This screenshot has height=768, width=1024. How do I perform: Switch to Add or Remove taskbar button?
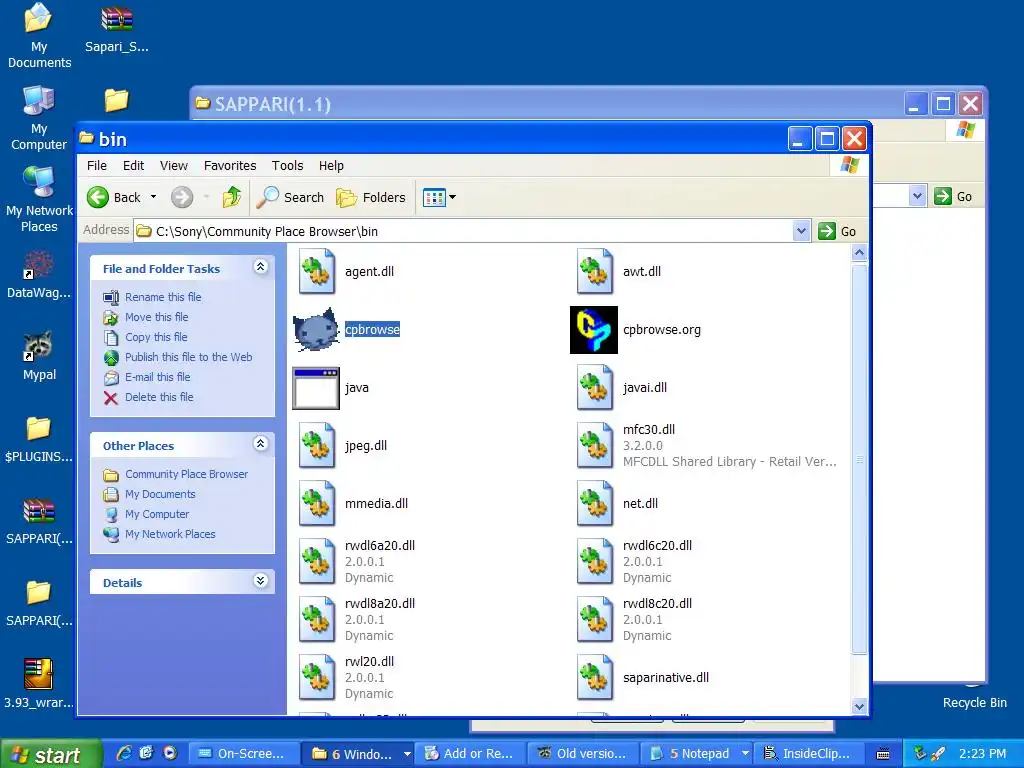coord(470,754)
